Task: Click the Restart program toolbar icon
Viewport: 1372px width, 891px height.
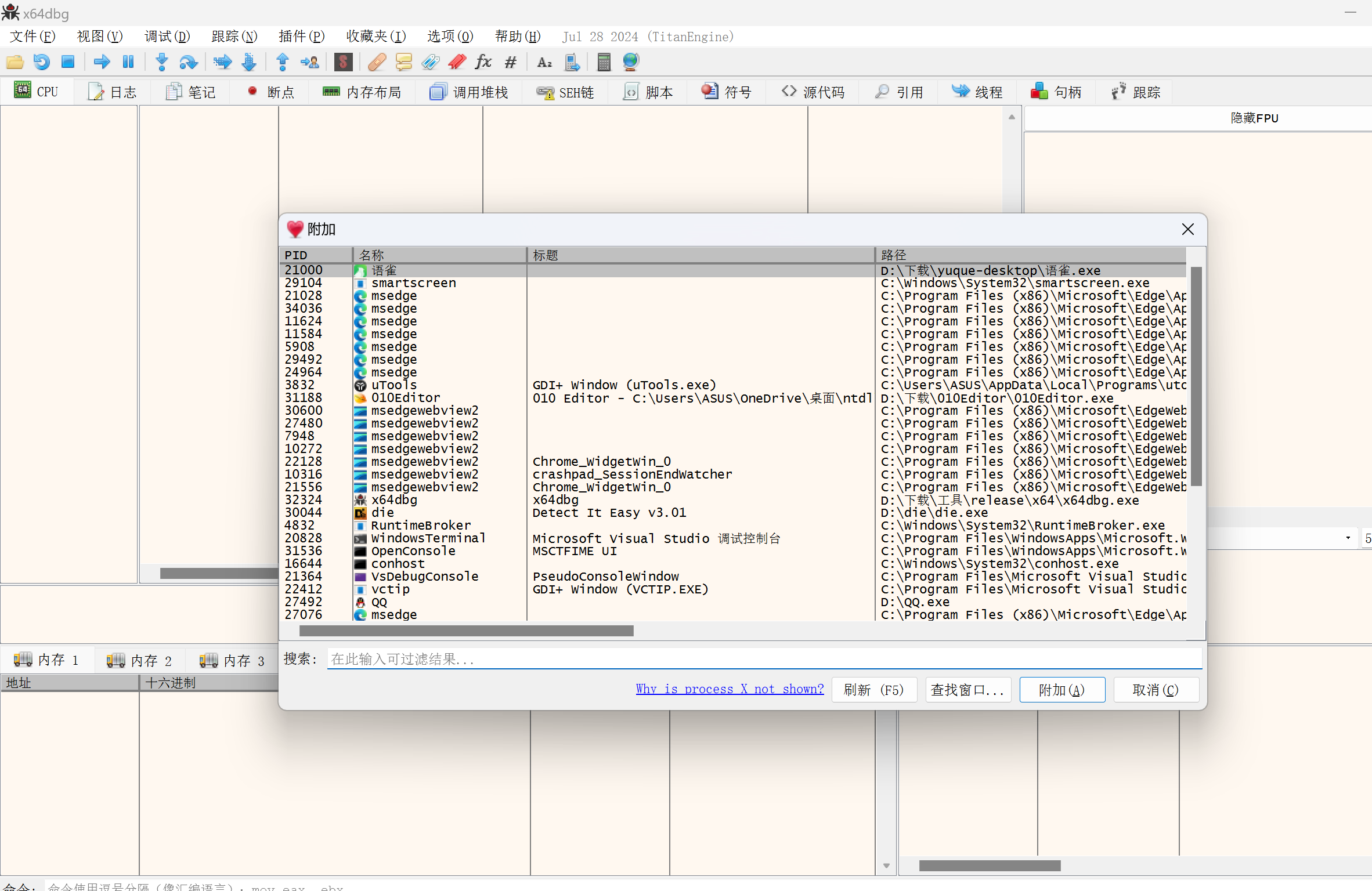Action: (41, 62)
